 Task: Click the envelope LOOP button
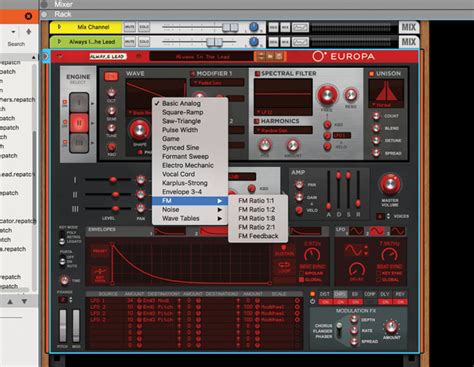[x=284, y=267]
